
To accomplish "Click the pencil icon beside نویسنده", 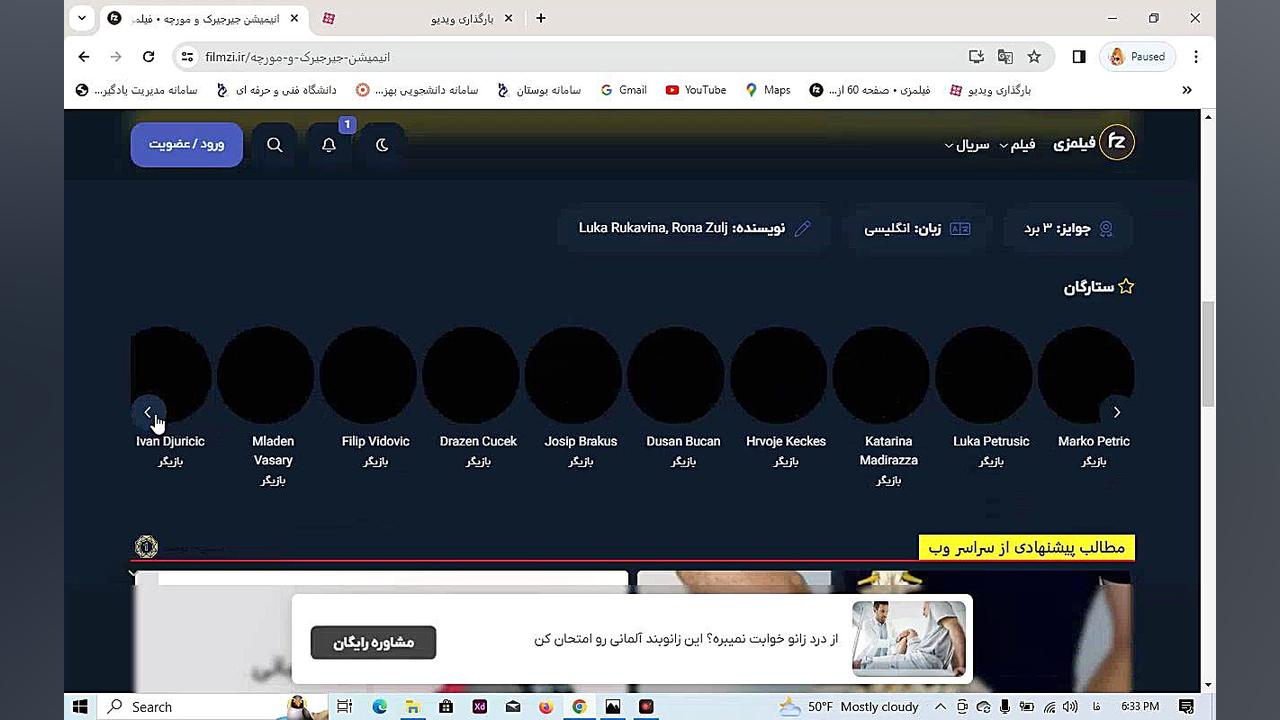I will pos(803,228).
